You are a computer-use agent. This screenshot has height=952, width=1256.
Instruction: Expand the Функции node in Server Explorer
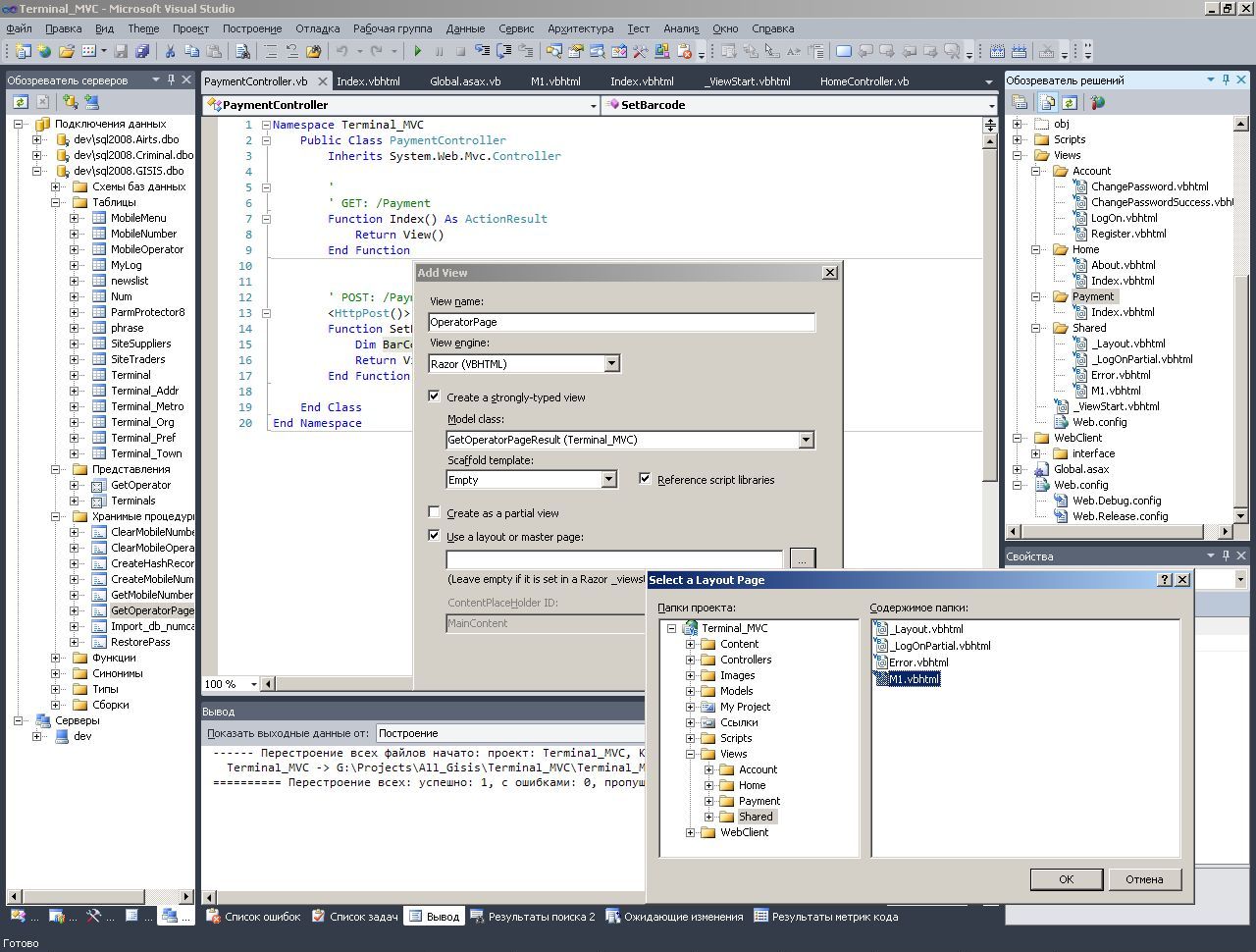pyautogui.click(x=56, y=658)
